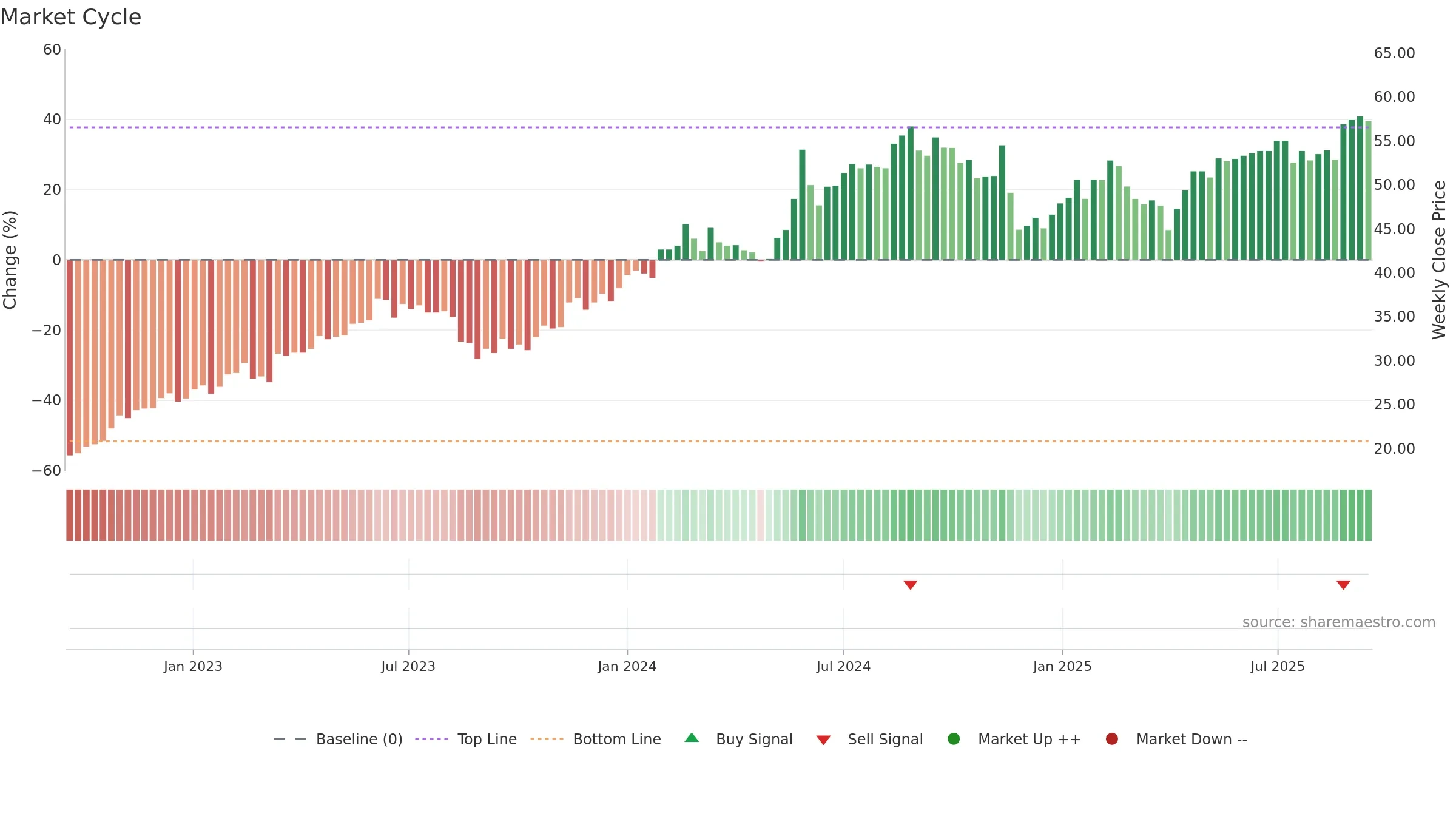Click the 35.00 price axis value
This screenshot has height=819, width=1456.
coord(1394,317)
